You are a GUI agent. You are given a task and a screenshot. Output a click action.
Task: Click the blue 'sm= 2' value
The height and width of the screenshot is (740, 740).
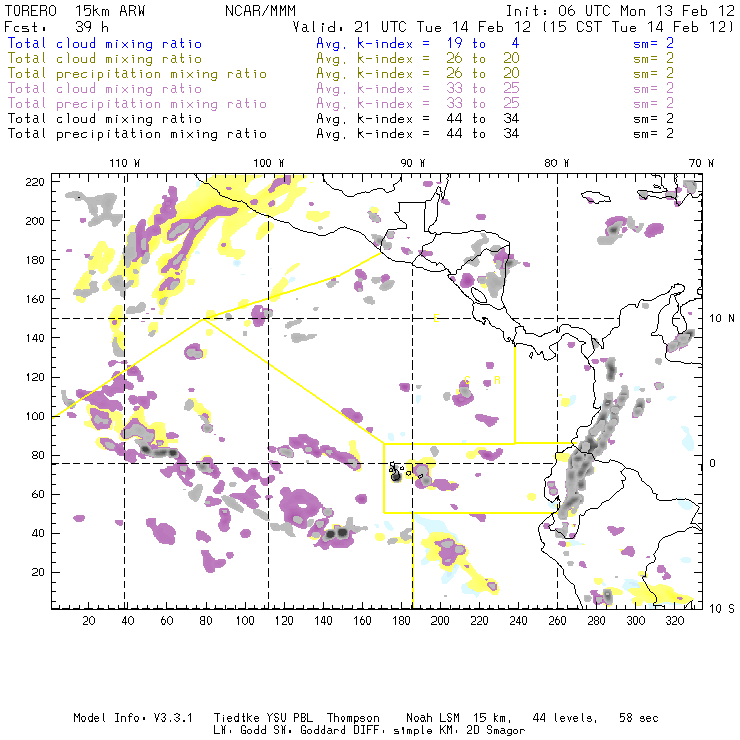point(653,43)
